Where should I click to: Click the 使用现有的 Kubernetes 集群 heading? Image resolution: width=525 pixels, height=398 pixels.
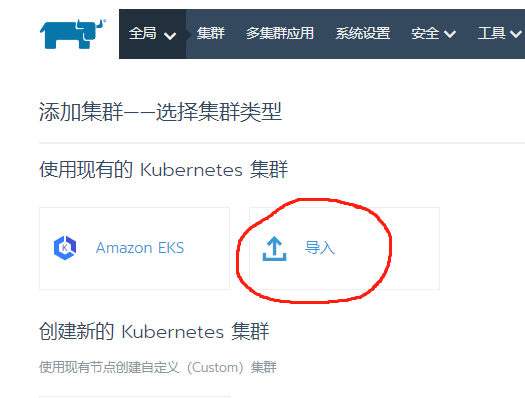pos(163,169)
